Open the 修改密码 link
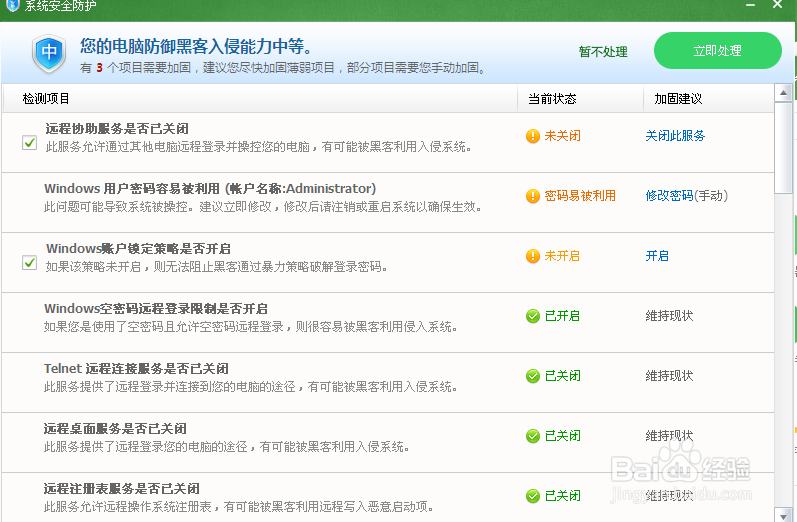The height and width of the screenshot is (522, 797). [x=669, y=196]
